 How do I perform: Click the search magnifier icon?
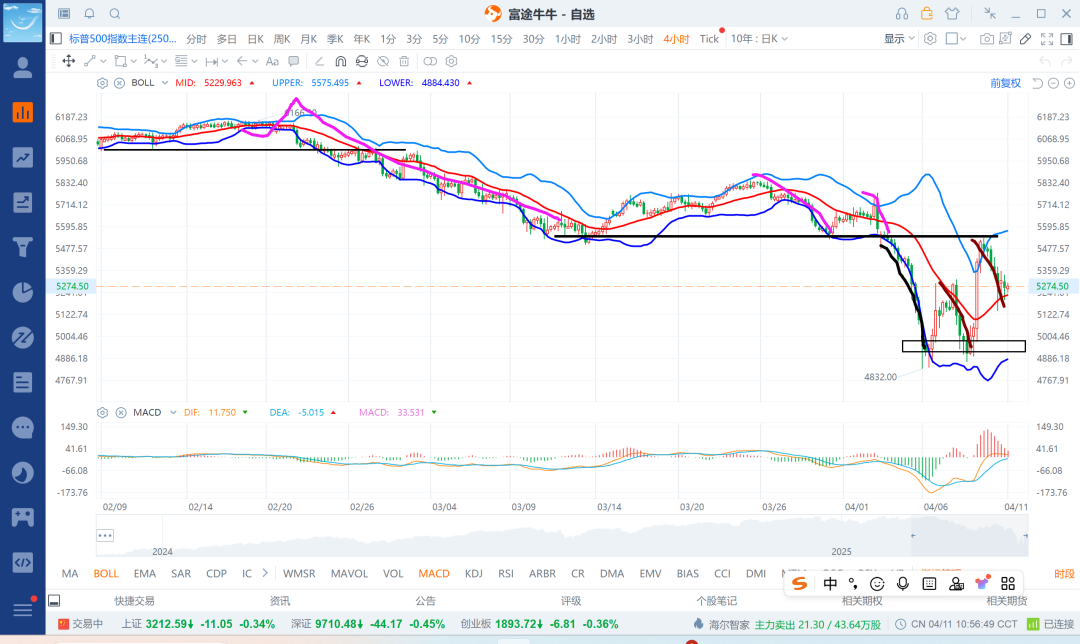coord(115,14)
